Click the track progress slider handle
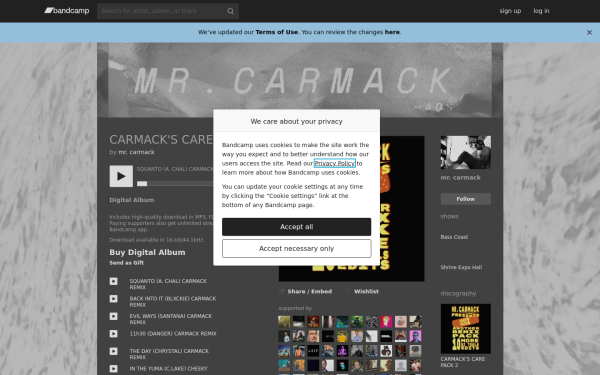The height and width of the screenshot is (375, 600). (142, 184)
